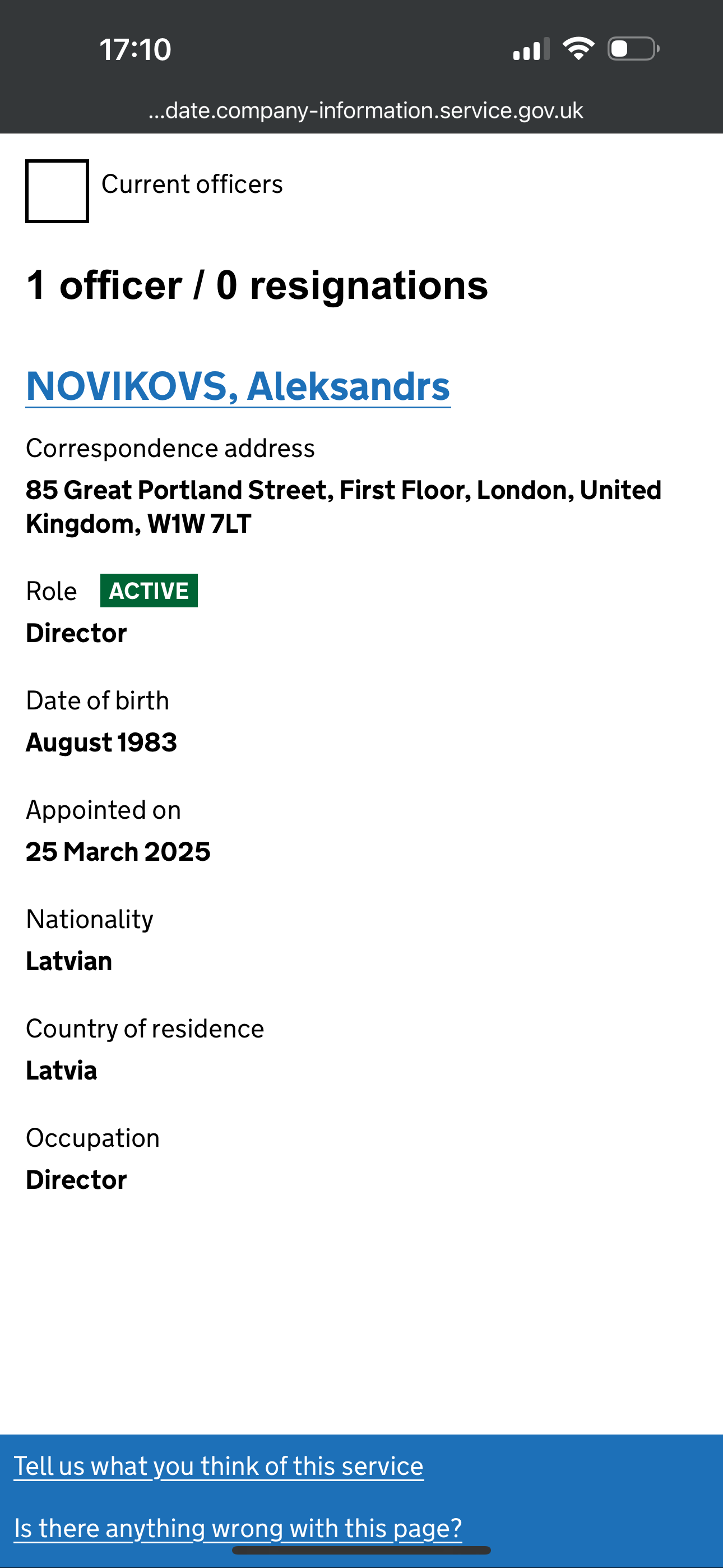Tap the 85 Great Portland Street address
Viewport: 723px width, 1568px height.
(x=342, y=506)
